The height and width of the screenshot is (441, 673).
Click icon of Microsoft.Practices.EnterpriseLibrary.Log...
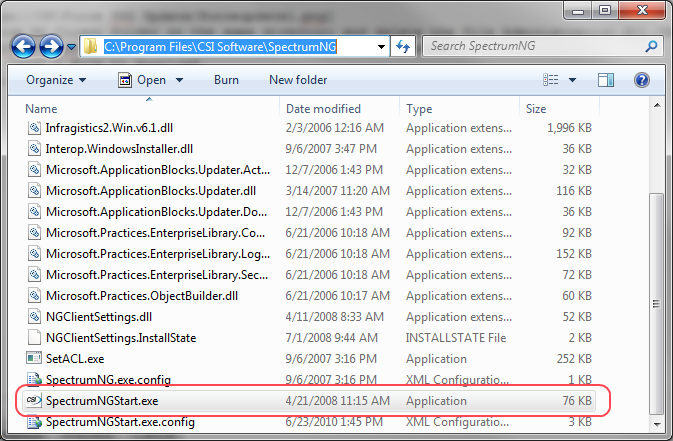pyautogui.click(x=34, y=254)
